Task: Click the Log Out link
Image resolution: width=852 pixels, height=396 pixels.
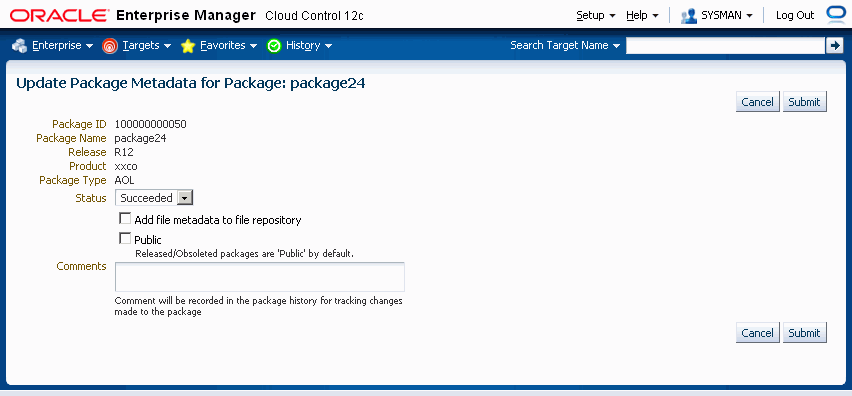Action: click(795, 15)
